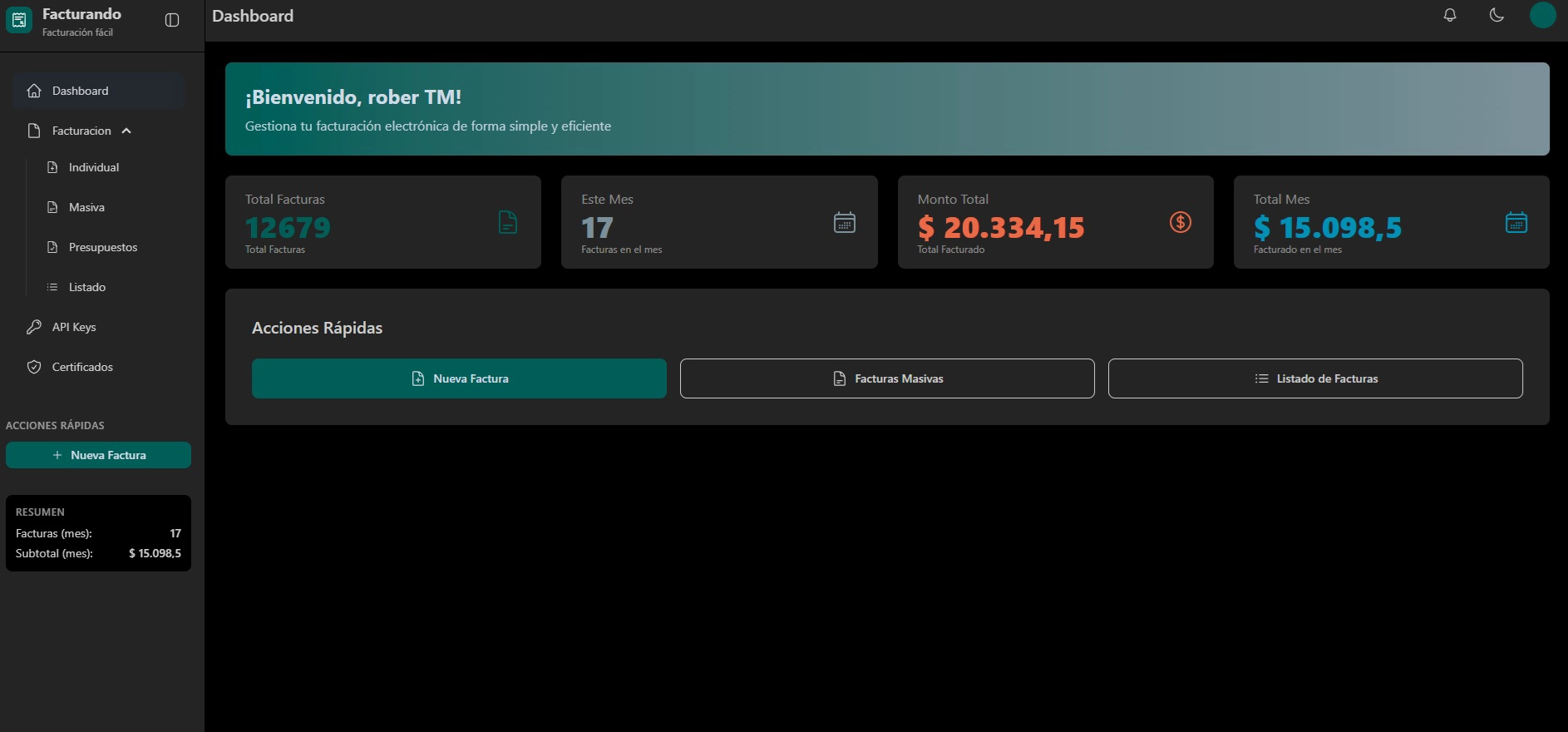The image size is (1568, 732).
Task: Toggle dark mode with the moon icon
Action: click(1497, 15)
